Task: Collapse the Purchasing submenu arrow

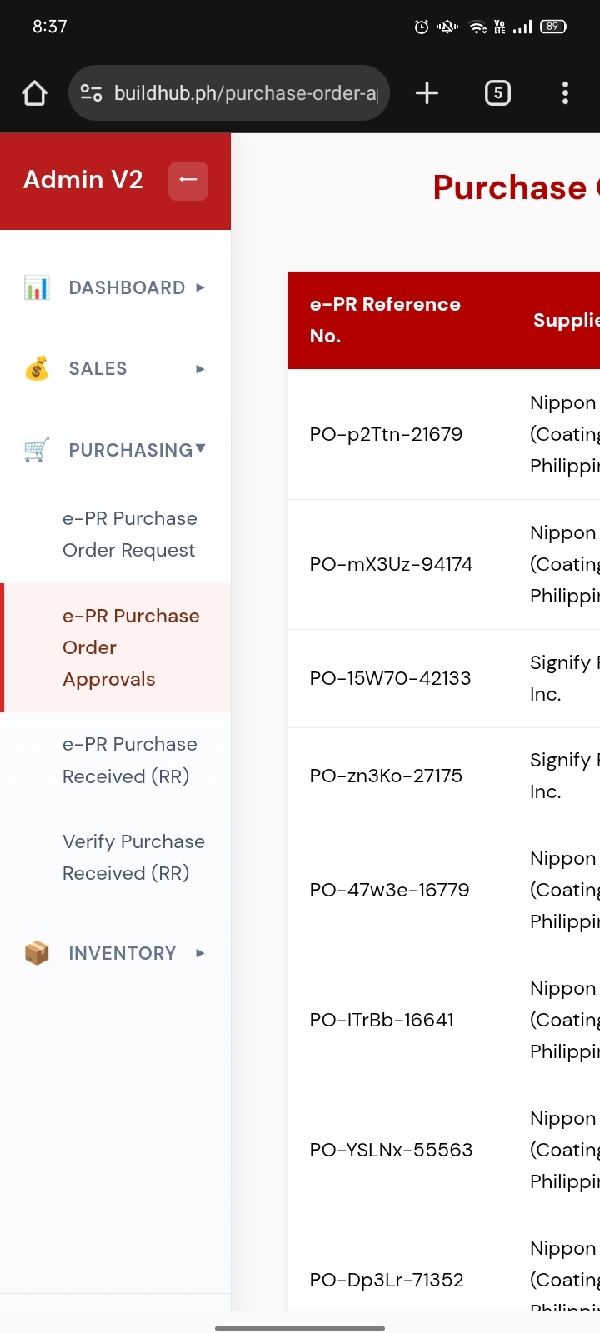Action: coord(201,449)
